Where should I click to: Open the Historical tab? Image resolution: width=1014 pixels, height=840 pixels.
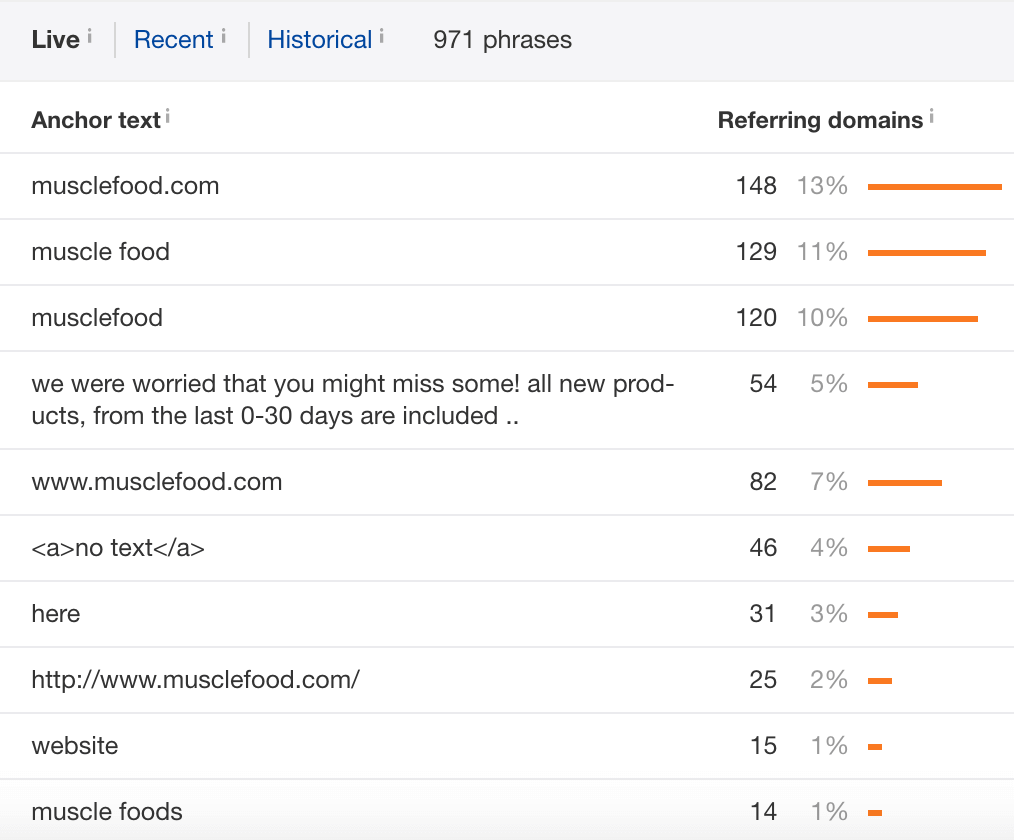[319, 39]
